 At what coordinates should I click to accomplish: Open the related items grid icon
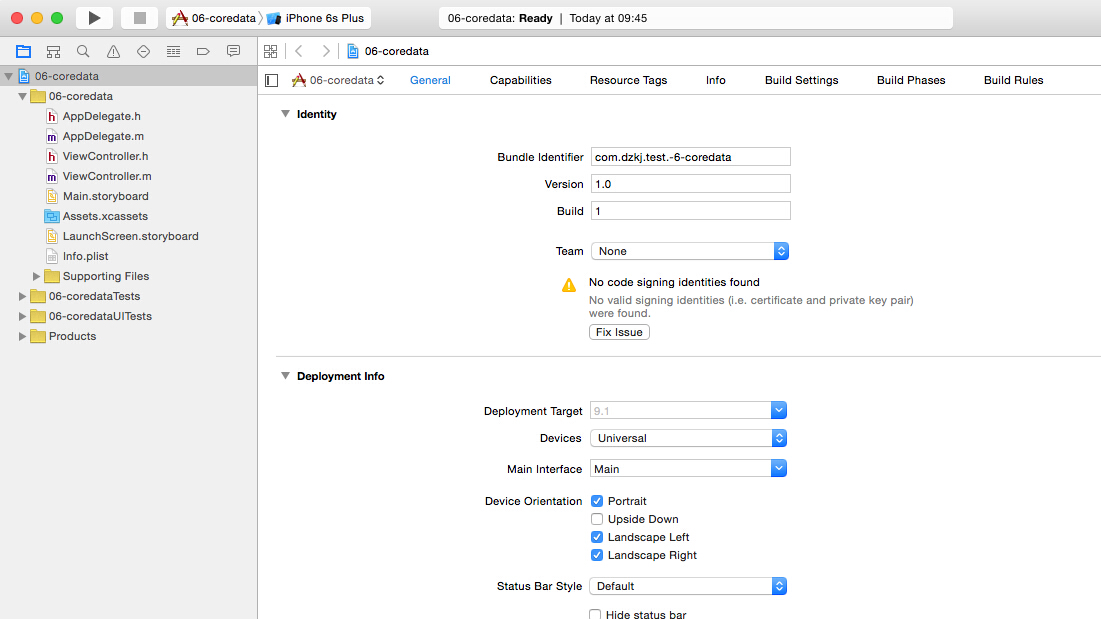click(x=270, y=51)
